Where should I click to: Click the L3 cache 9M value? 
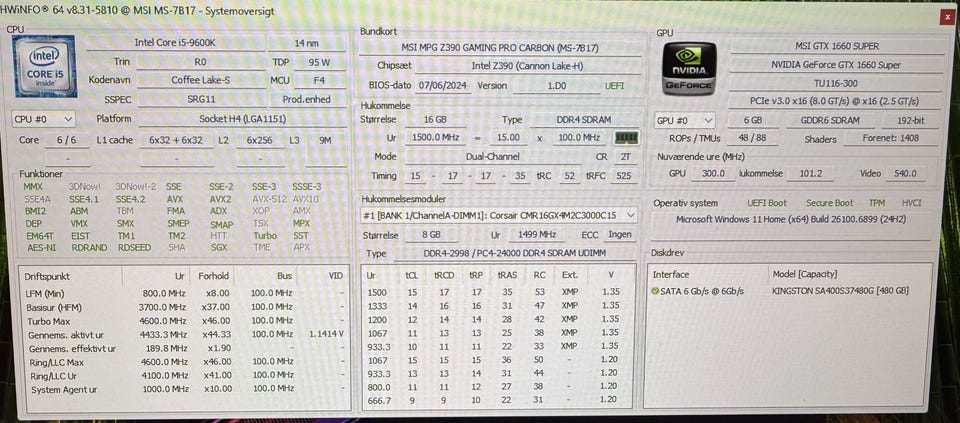click(325, 140)
